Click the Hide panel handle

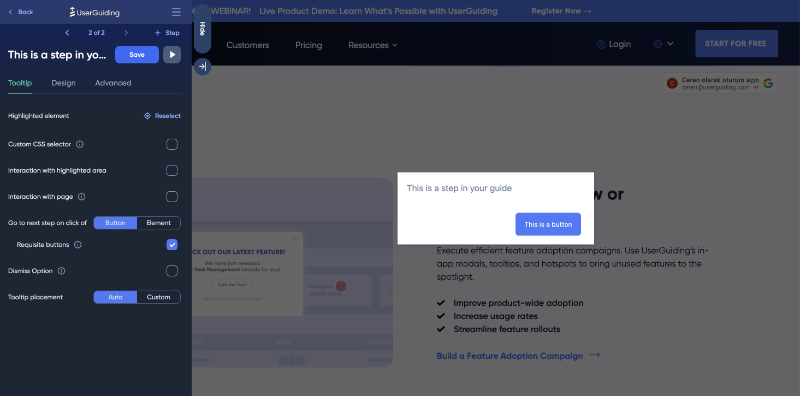[x=203, y=29]
